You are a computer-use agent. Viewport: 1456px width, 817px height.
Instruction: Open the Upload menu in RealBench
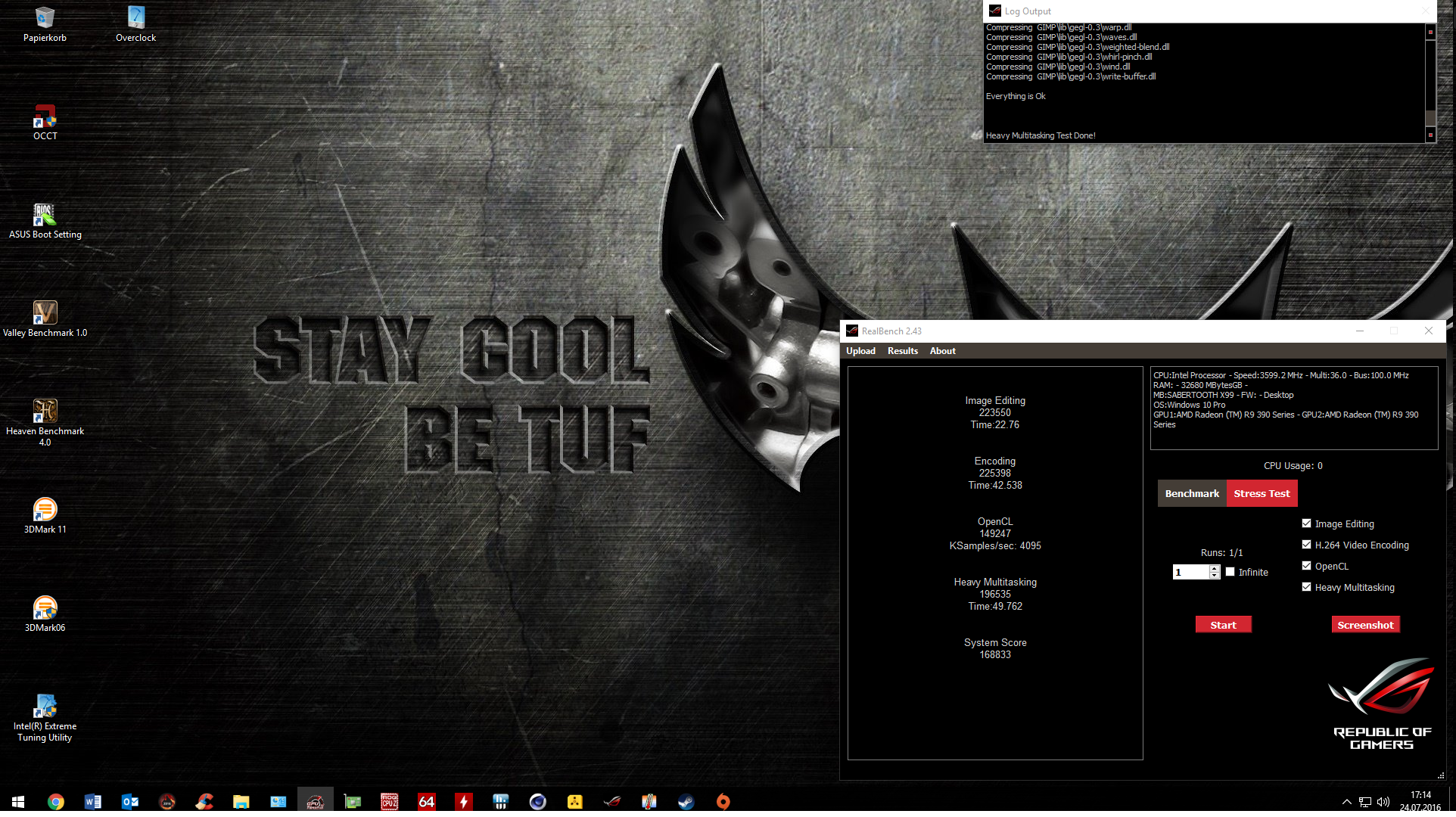[x=860, y=351]
